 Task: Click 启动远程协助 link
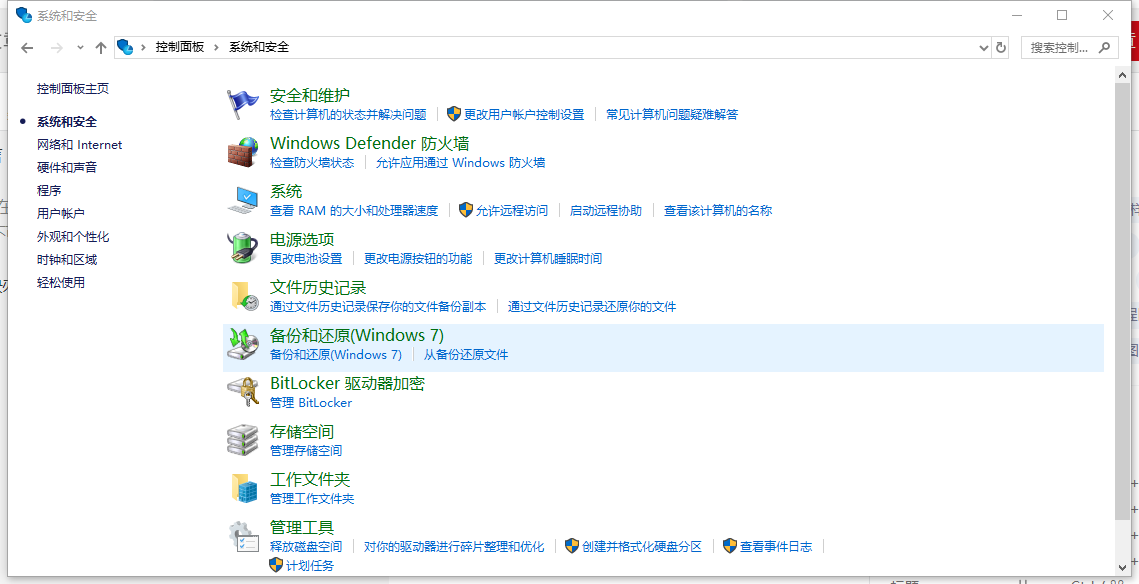[606, 211]
